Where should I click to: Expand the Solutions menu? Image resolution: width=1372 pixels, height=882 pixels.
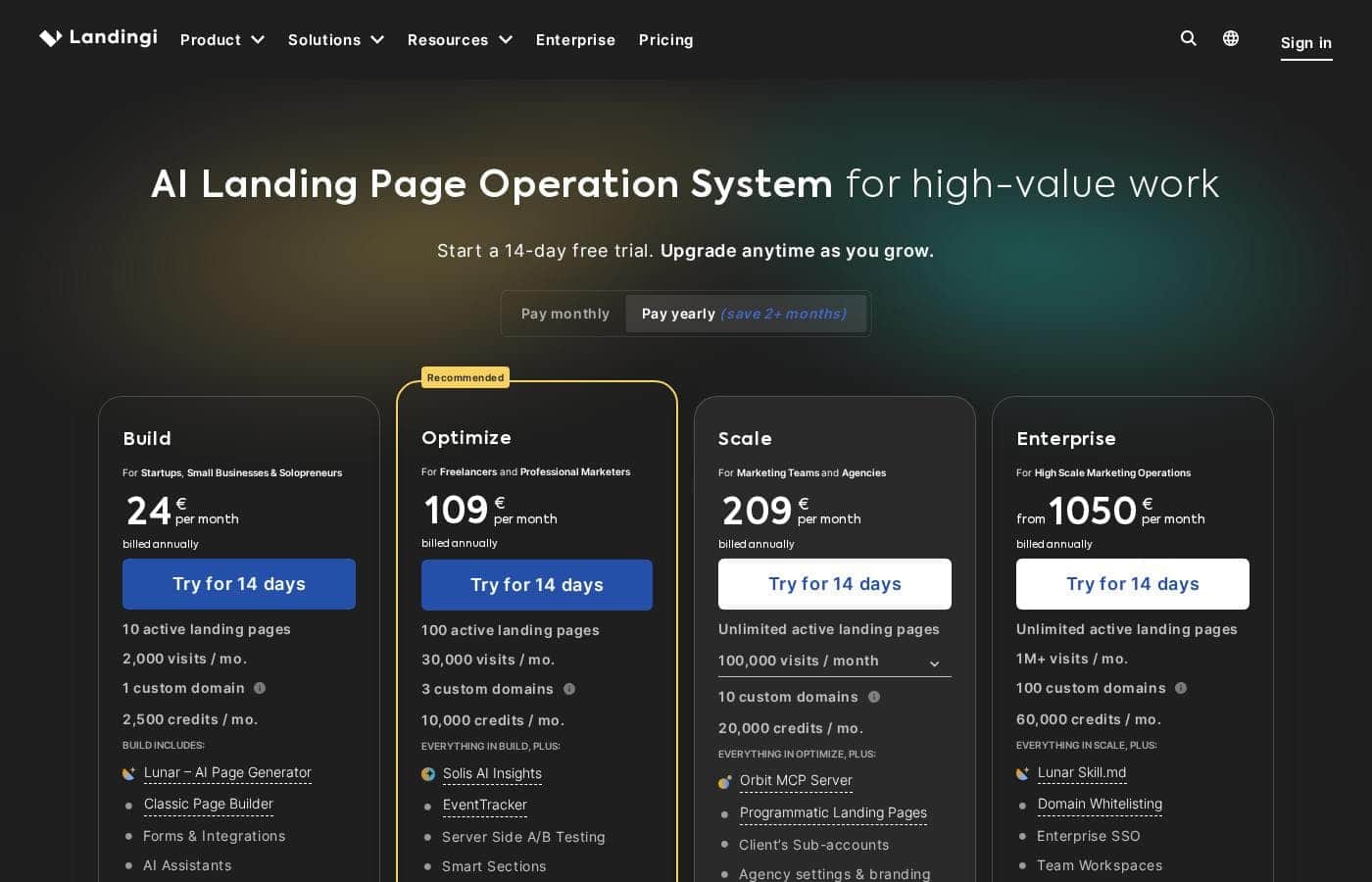pyautogui.click(x=336, y=40)
